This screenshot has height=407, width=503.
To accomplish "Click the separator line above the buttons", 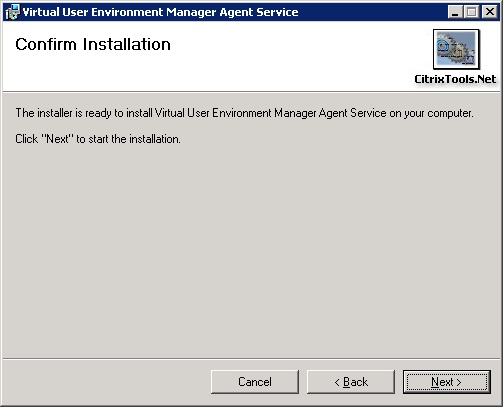I will click(251, 359).
